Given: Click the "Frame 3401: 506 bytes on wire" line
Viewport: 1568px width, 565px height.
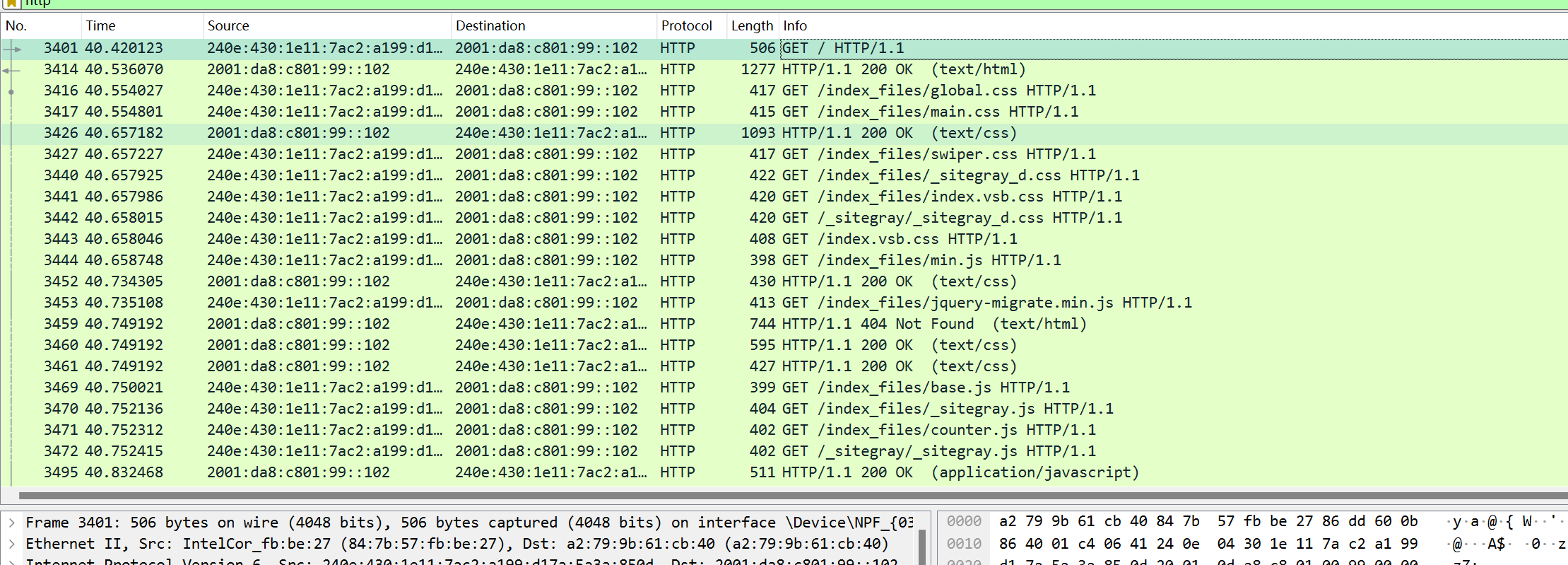Looking at the screenshot, I should click(469, 523).
